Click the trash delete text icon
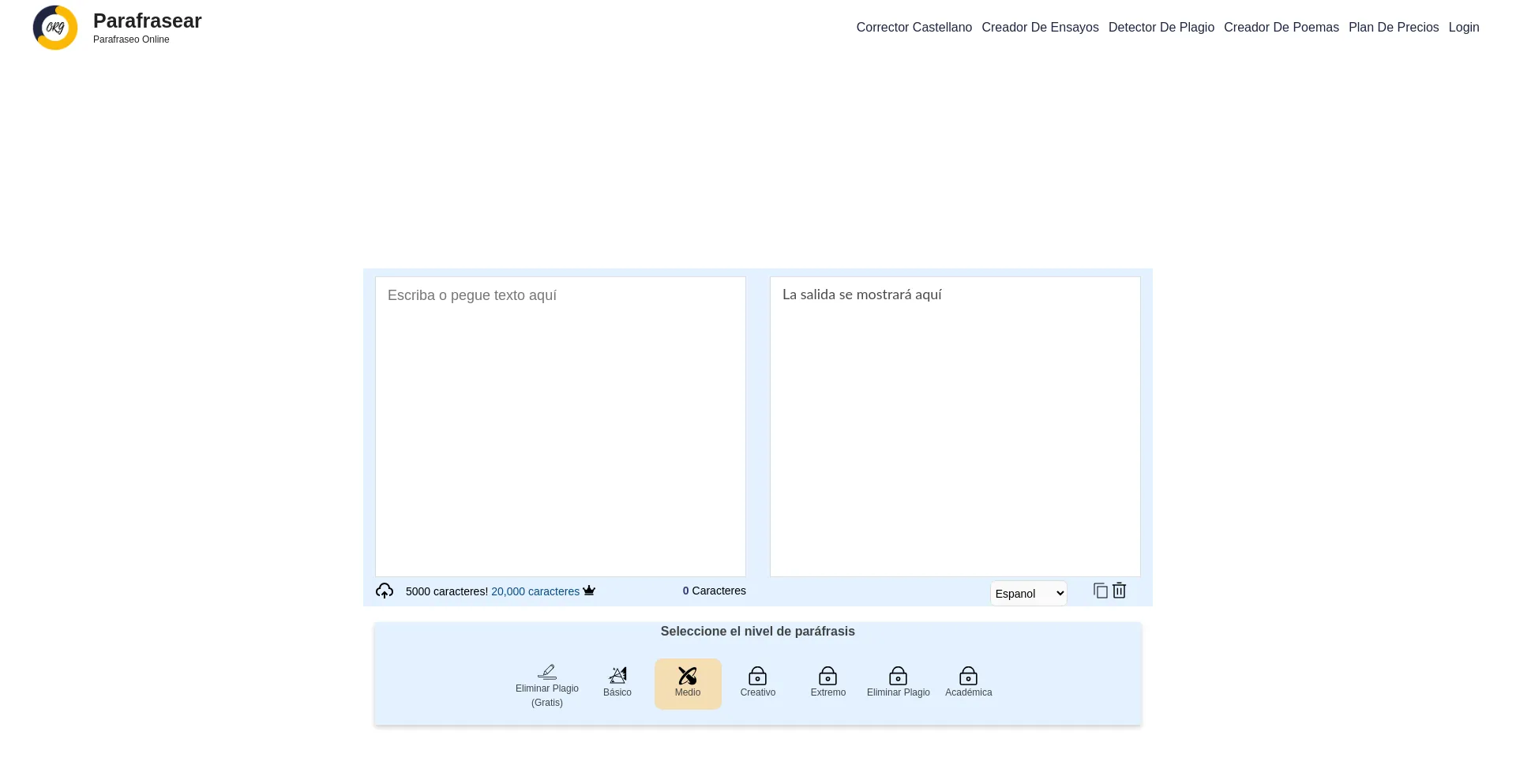Image resolution: width=1516 pixels, height=784 pixels. [1120, 591]
